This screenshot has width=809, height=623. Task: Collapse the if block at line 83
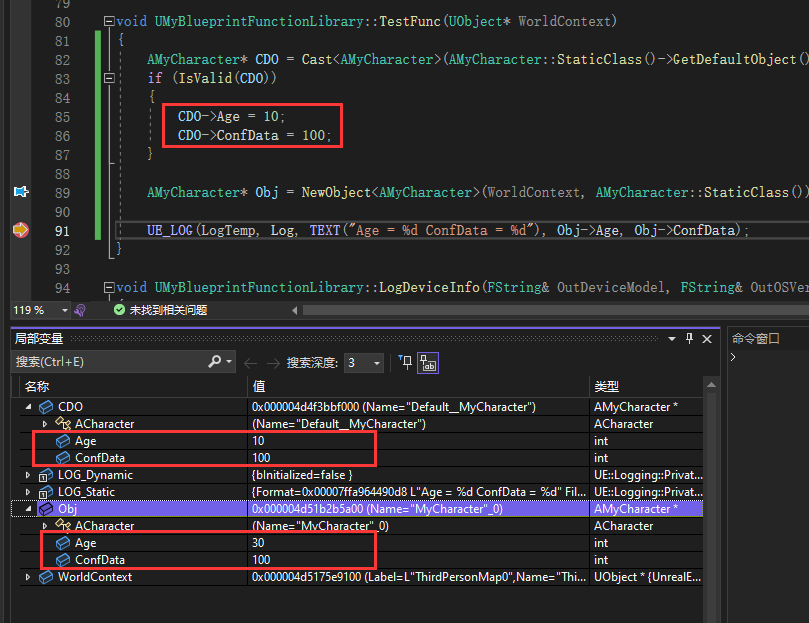(109, 78)
